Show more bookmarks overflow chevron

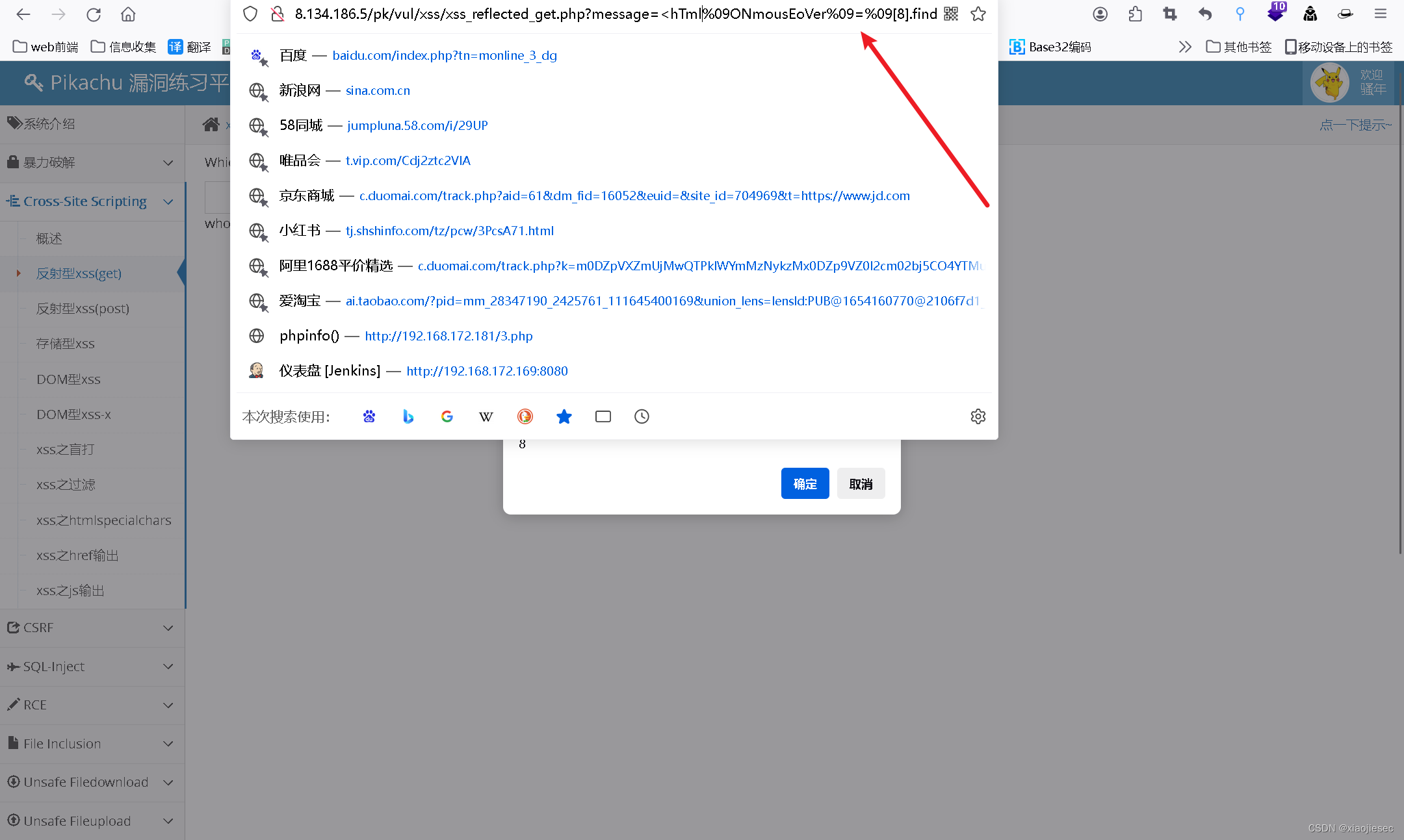tap(1184, 47)
